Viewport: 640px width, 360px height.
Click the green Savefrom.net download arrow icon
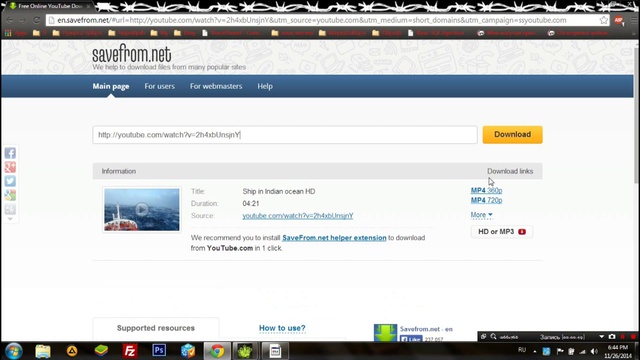[x=385, y=332]
